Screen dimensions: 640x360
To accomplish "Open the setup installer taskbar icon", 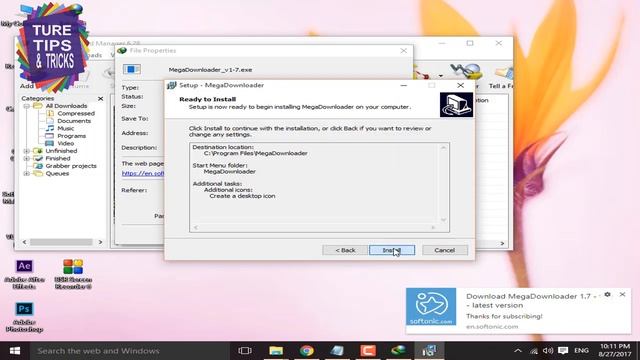I will tap(429, 351).
